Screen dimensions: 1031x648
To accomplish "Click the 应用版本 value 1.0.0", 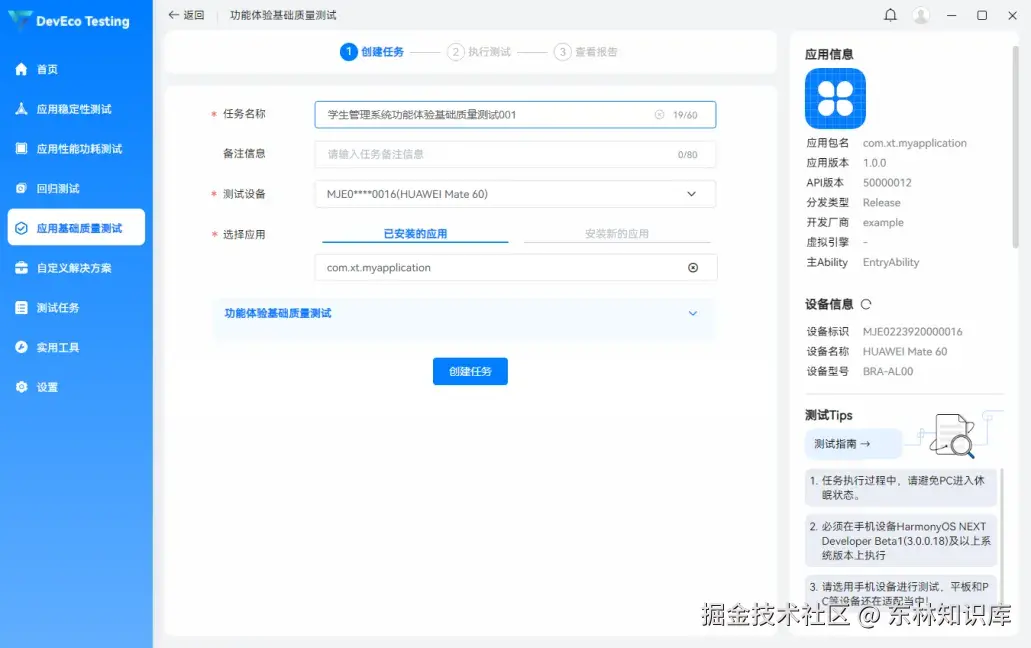I will 875,163.
